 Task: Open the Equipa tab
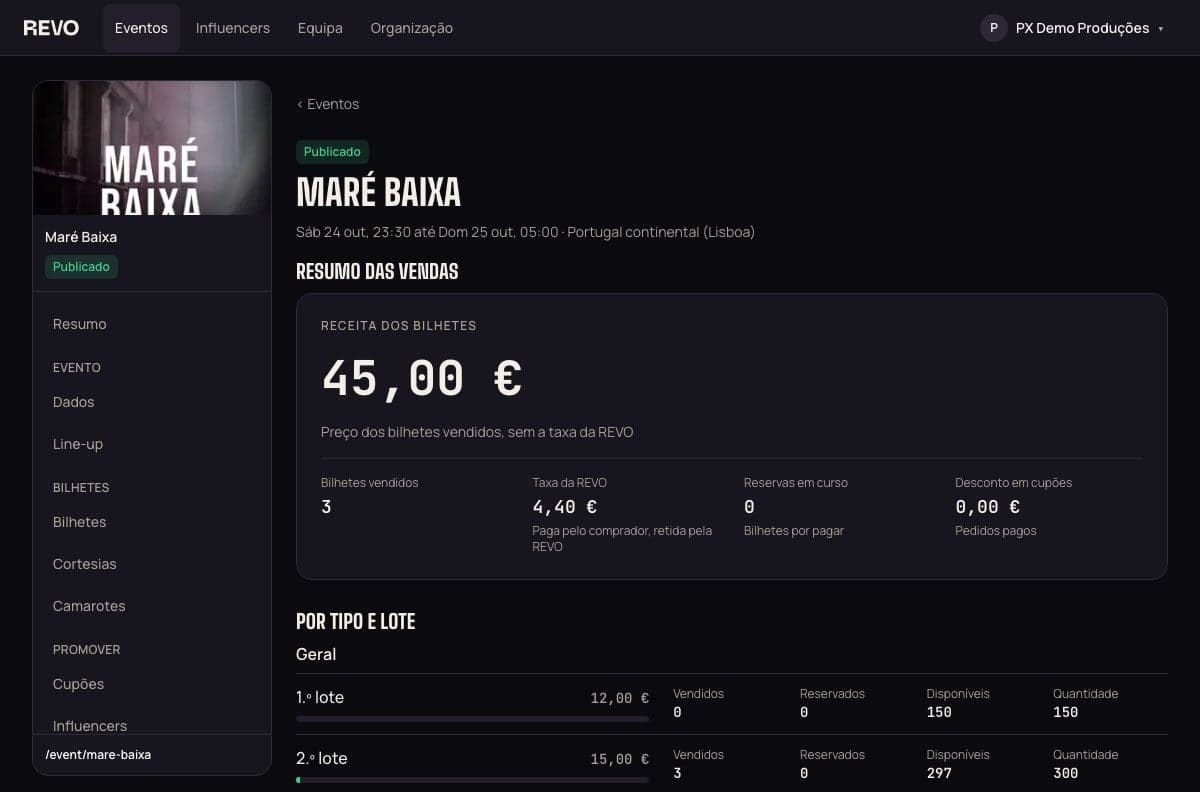pyautogui.click(x=320, y=28)
